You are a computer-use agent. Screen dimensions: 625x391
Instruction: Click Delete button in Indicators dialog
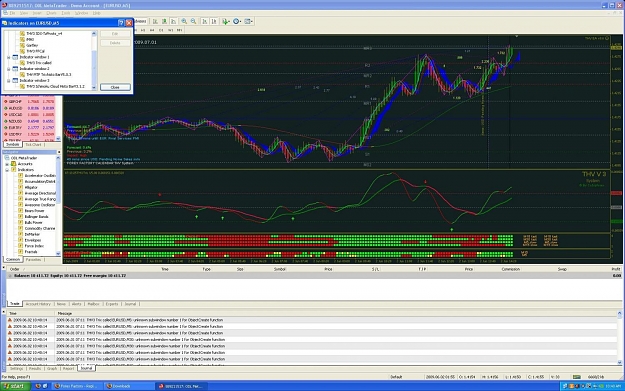pyautogui.click(x=115, y=43)
